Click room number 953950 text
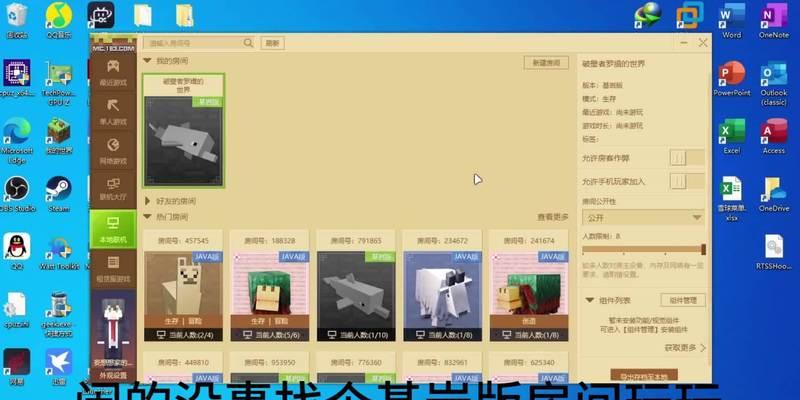 [x=269, y=363]
